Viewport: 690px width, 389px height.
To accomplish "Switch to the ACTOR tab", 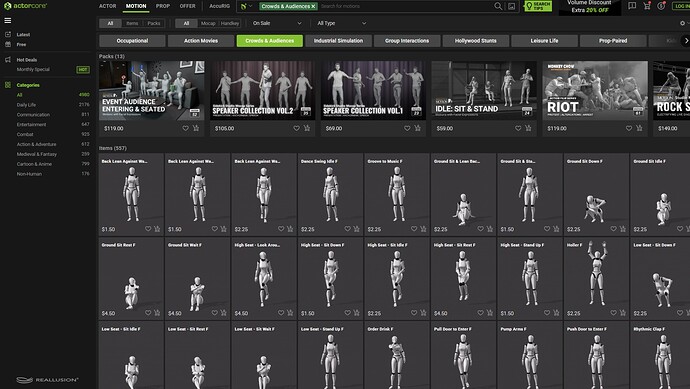I will (107, 6).
